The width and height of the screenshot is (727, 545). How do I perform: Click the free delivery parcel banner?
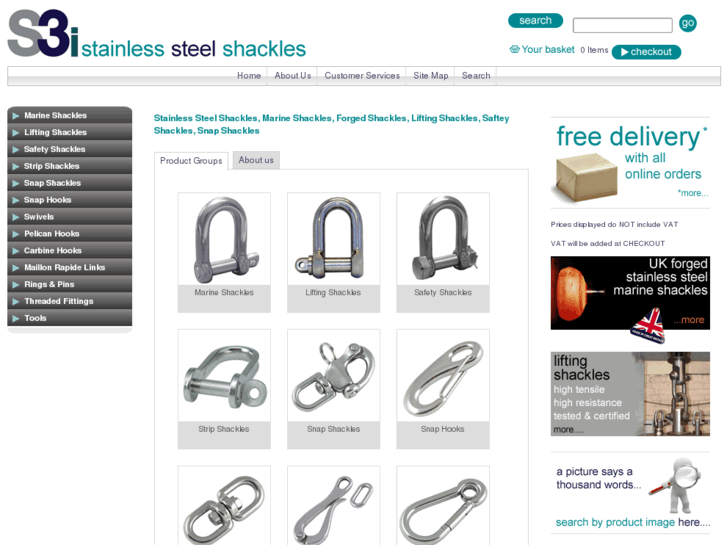coord(630,163)
